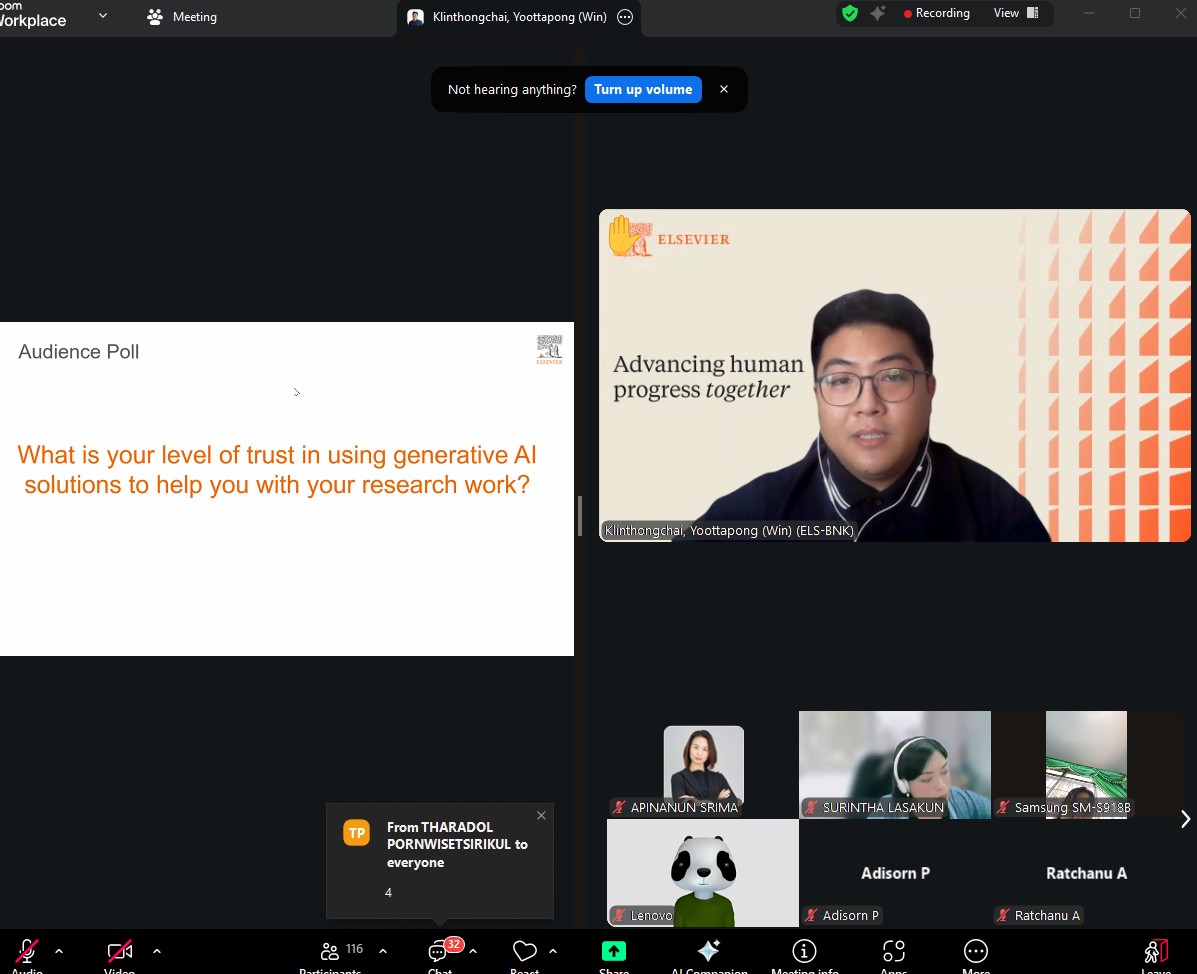The height and width of the screenshot is (974, 1197).
Task: Open the Chat panel
Action: point(439,952)
